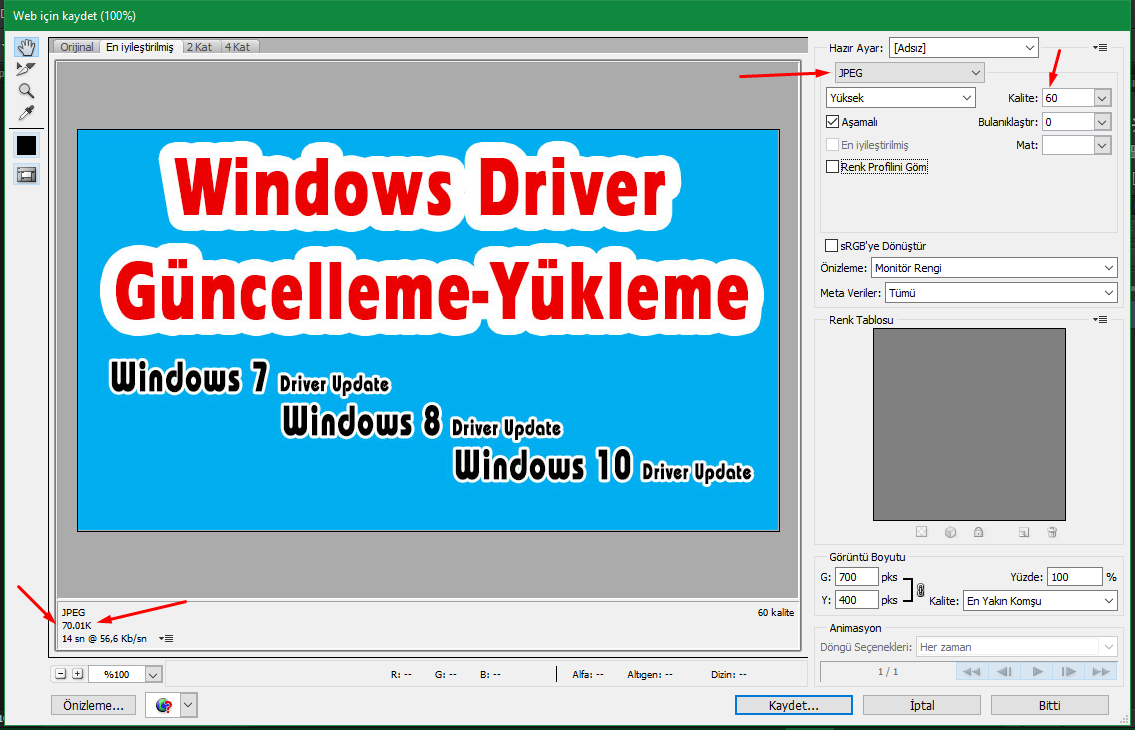Click the "14 sn @ 56,6 Kb/sn" text
This screenshot has height=730, width=1135.
[104, 638]
